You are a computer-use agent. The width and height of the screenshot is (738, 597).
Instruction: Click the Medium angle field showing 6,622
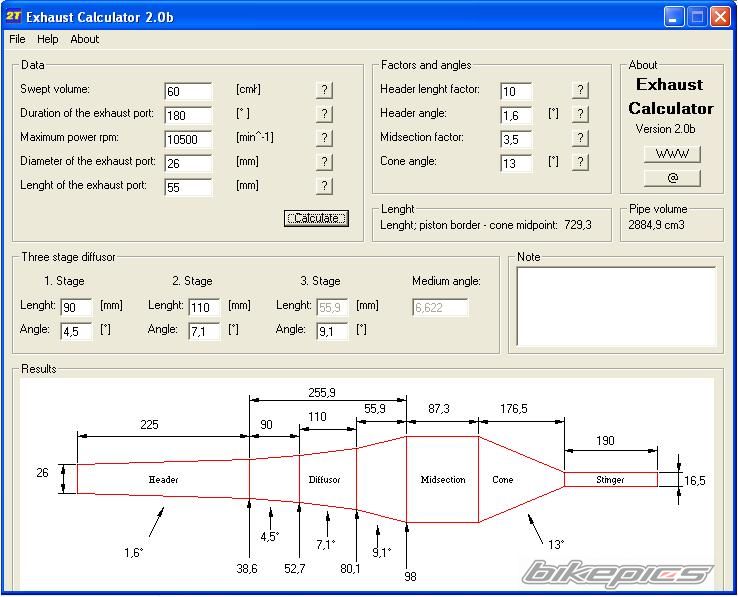[x=440, y=307]
